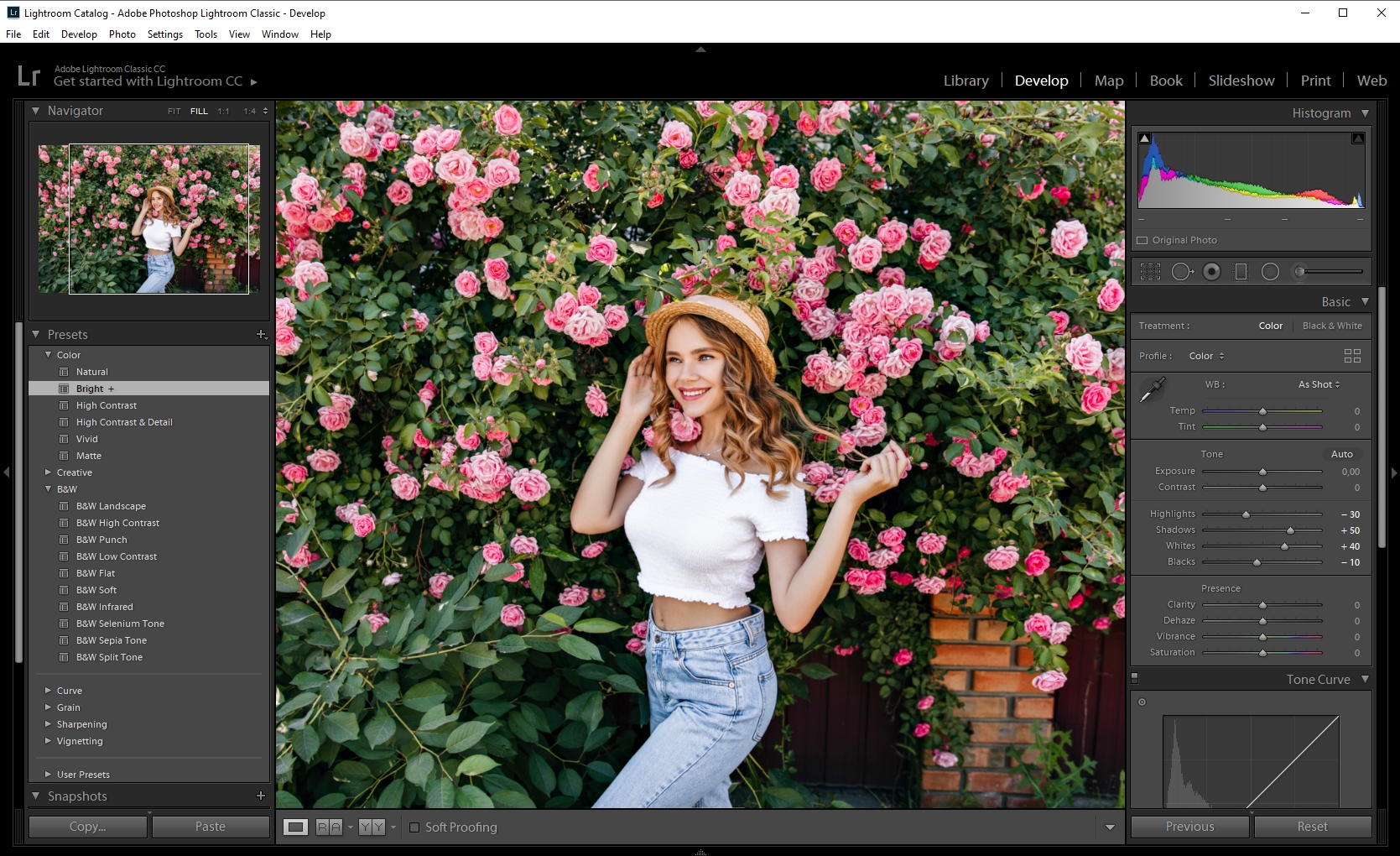Pick the White Balance eyedropper
This screenshot has height=856, width=1400.
pos(1153,389)
